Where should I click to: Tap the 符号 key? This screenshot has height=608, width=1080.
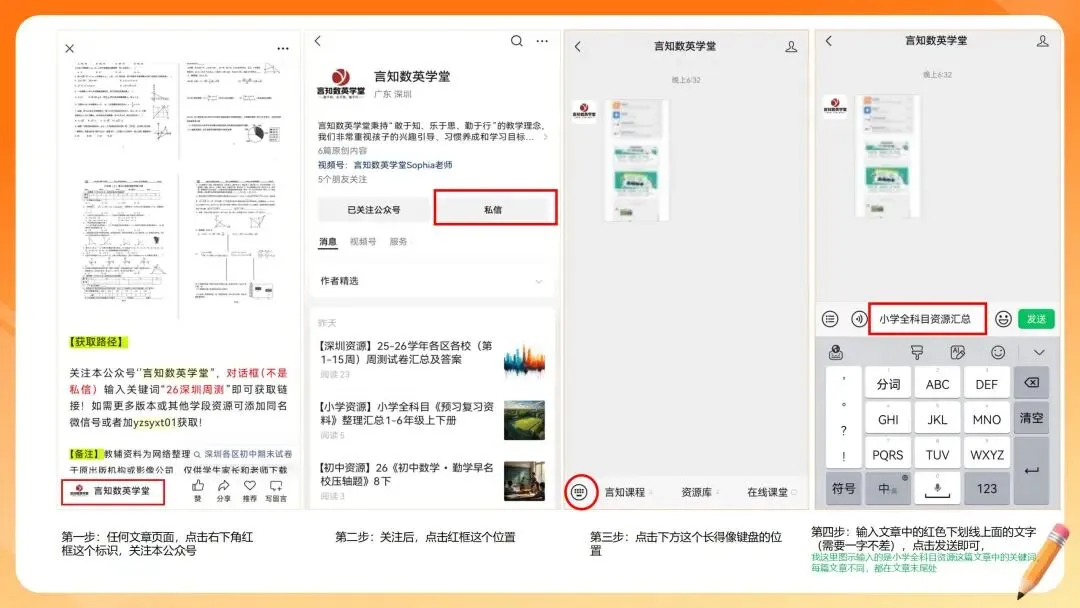[844, 488]
